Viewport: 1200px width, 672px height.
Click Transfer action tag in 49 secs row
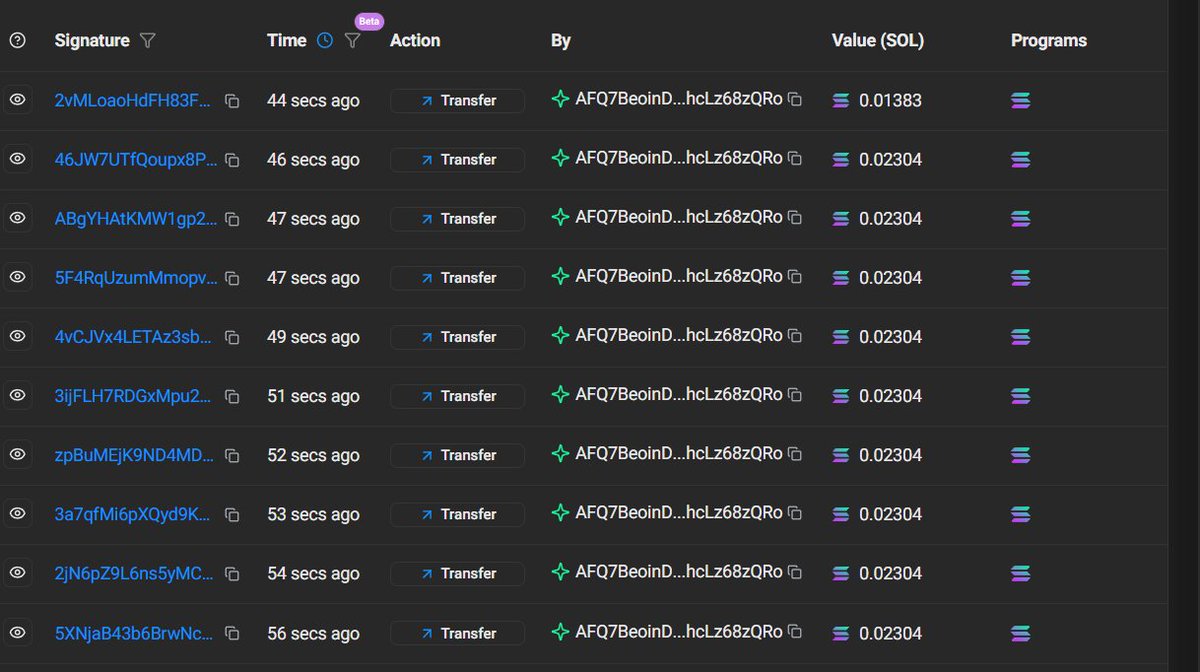coord(457,336)
